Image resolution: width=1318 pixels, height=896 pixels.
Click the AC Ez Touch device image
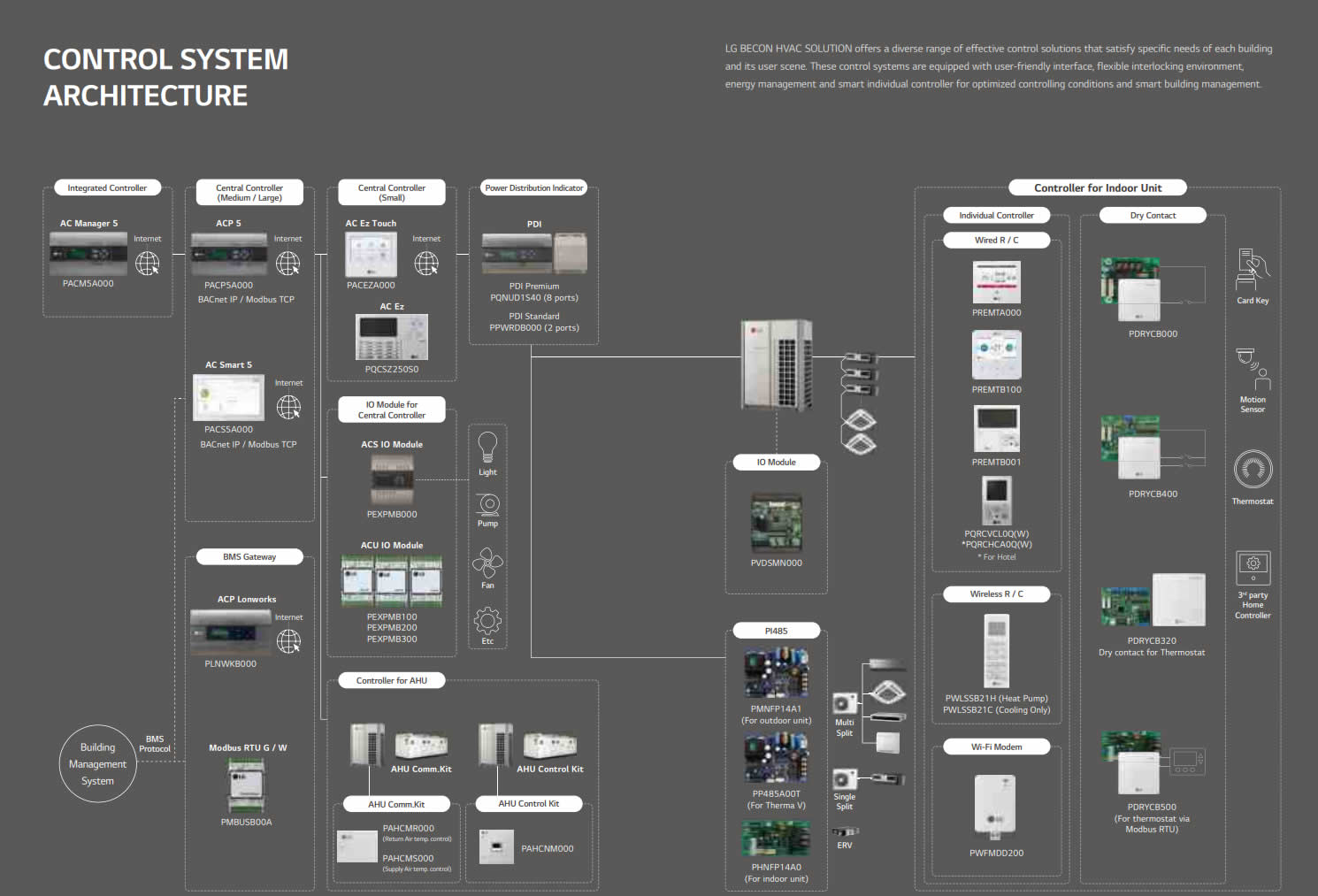pos(371,256)
